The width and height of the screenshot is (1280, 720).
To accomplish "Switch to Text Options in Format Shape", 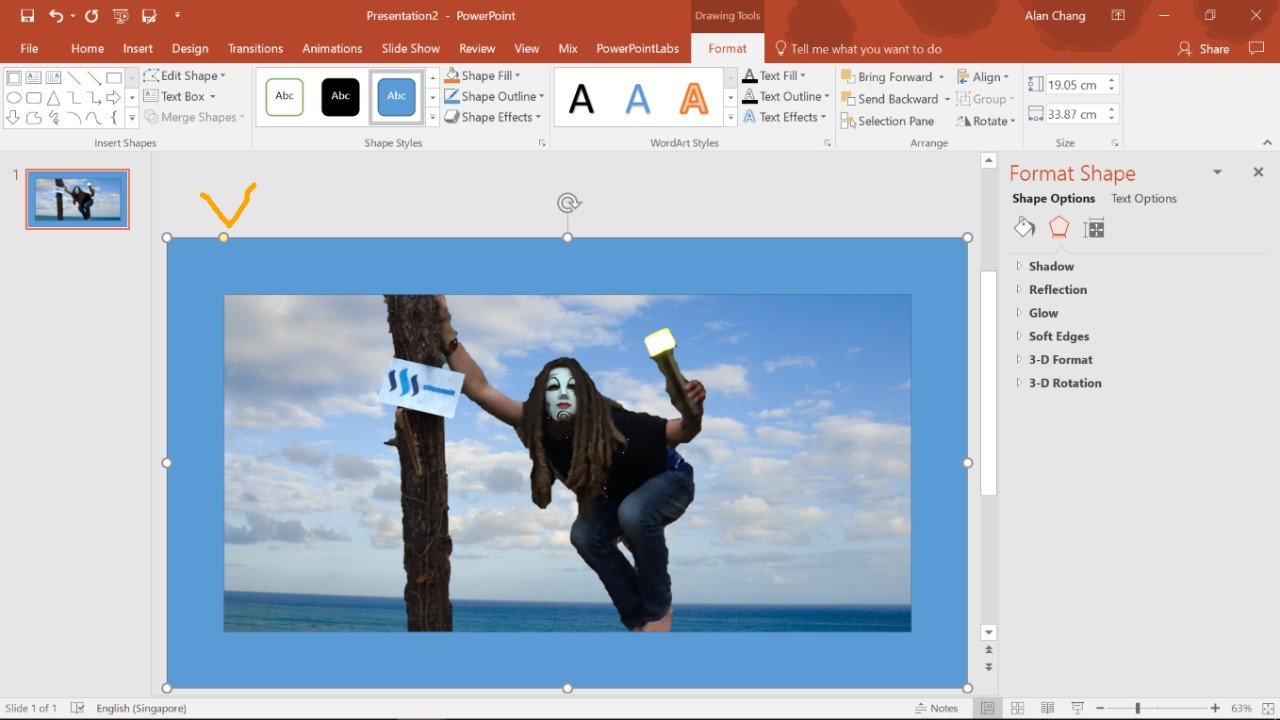I will tap(1143, 198).
